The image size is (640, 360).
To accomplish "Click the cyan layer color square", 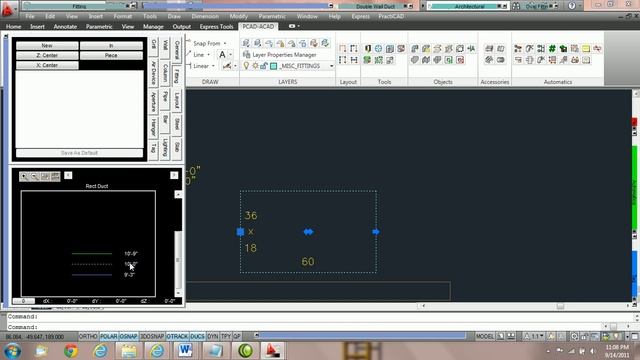I will tap(273, 66).
